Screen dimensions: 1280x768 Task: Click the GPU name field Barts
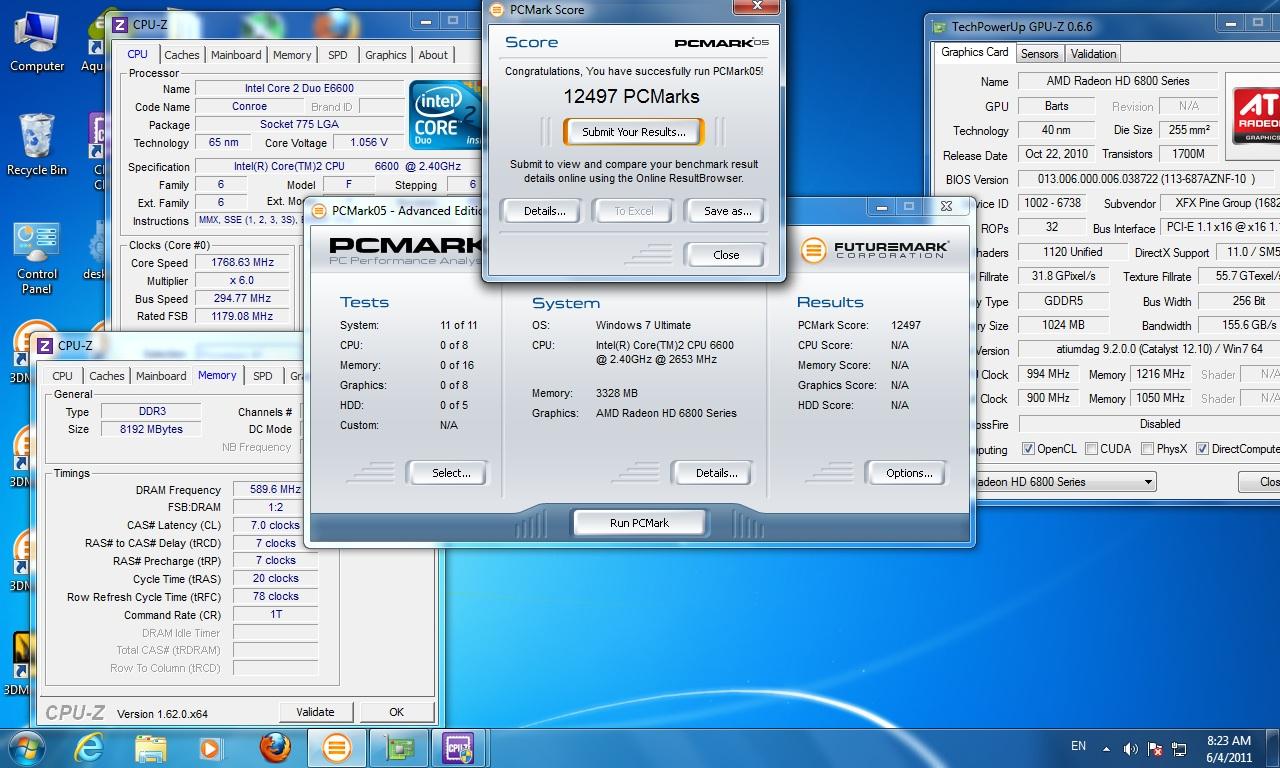1056,106
